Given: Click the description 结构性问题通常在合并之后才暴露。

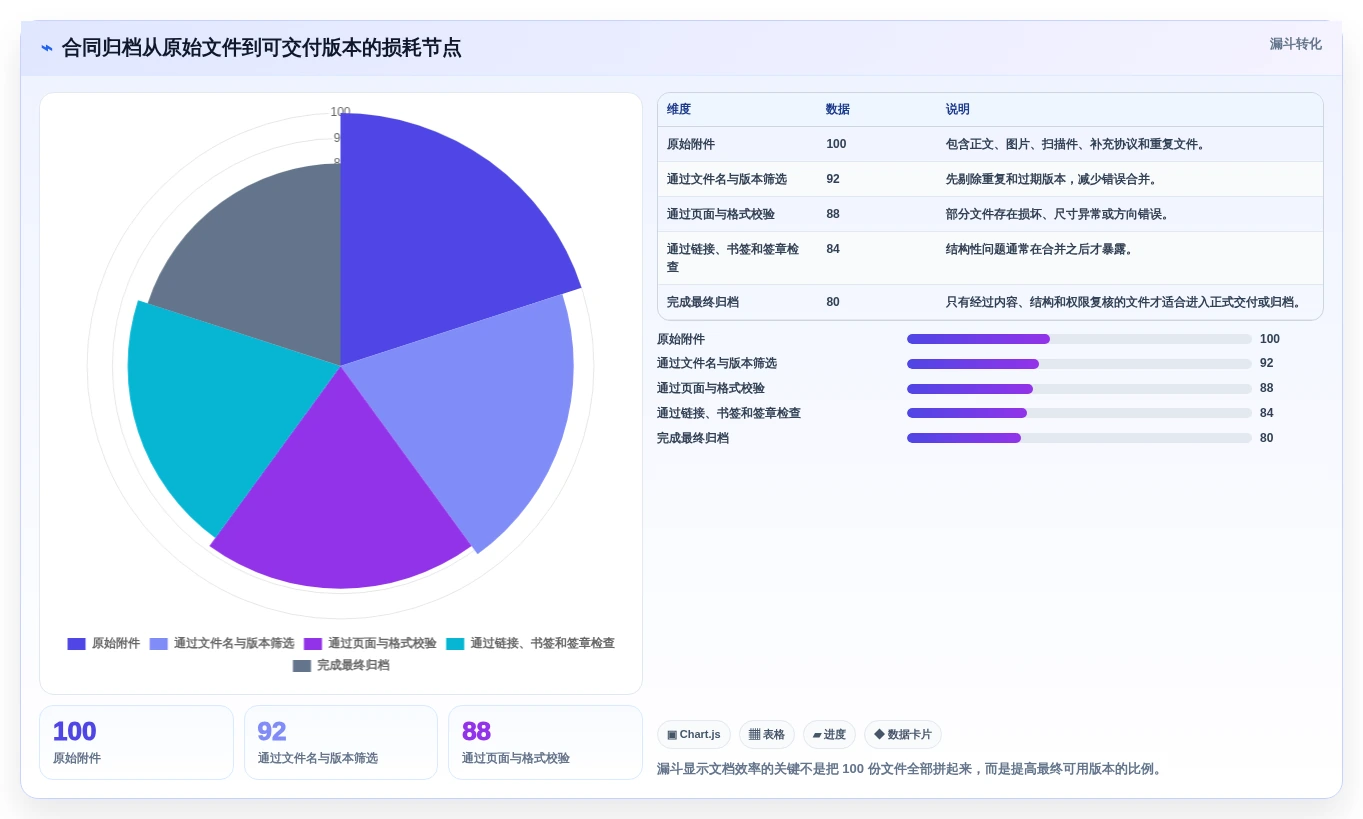Looking at the screenshot, I should click(x=1042, y=249).
